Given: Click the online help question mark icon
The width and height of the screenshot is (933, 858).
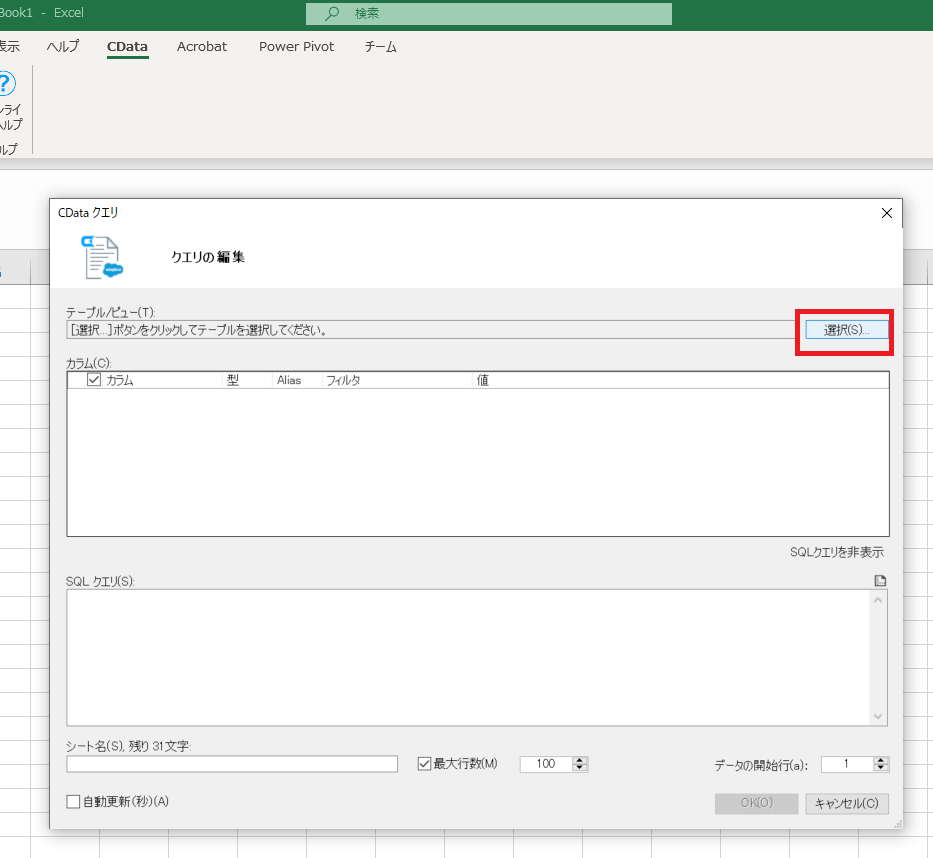Looking at the screenshot, I should [x=6, y=83].
